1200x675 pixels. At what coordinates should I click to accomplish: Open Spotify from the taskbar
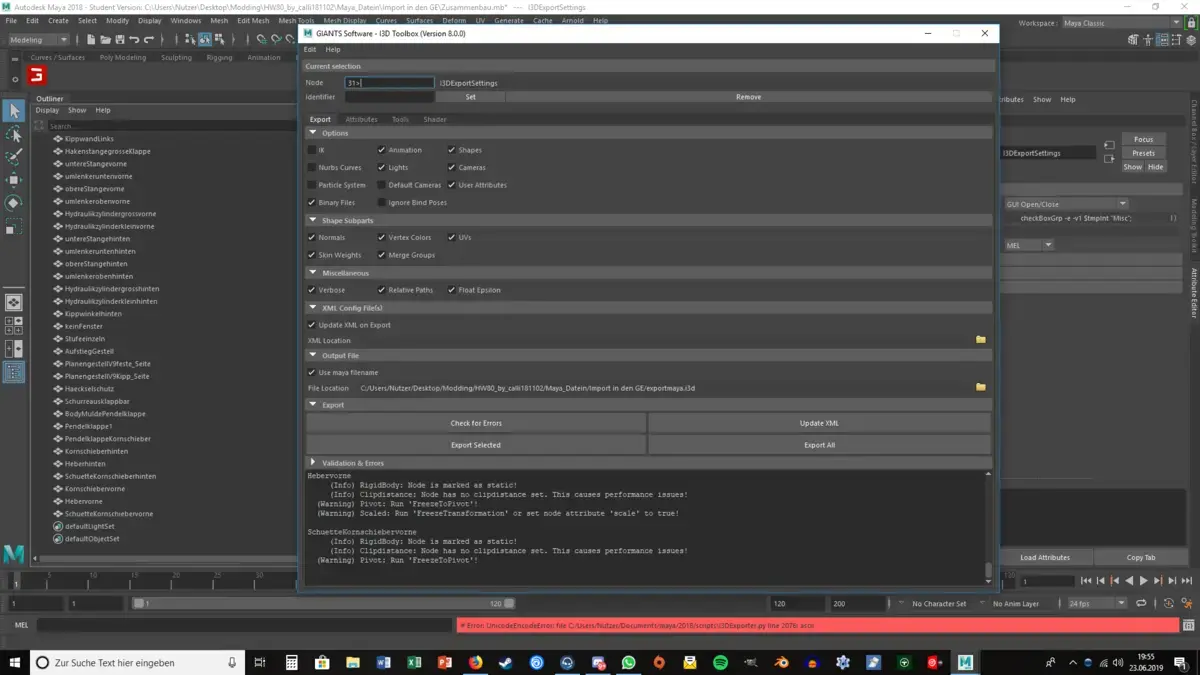pyautogui.click(x=720, y=662)
